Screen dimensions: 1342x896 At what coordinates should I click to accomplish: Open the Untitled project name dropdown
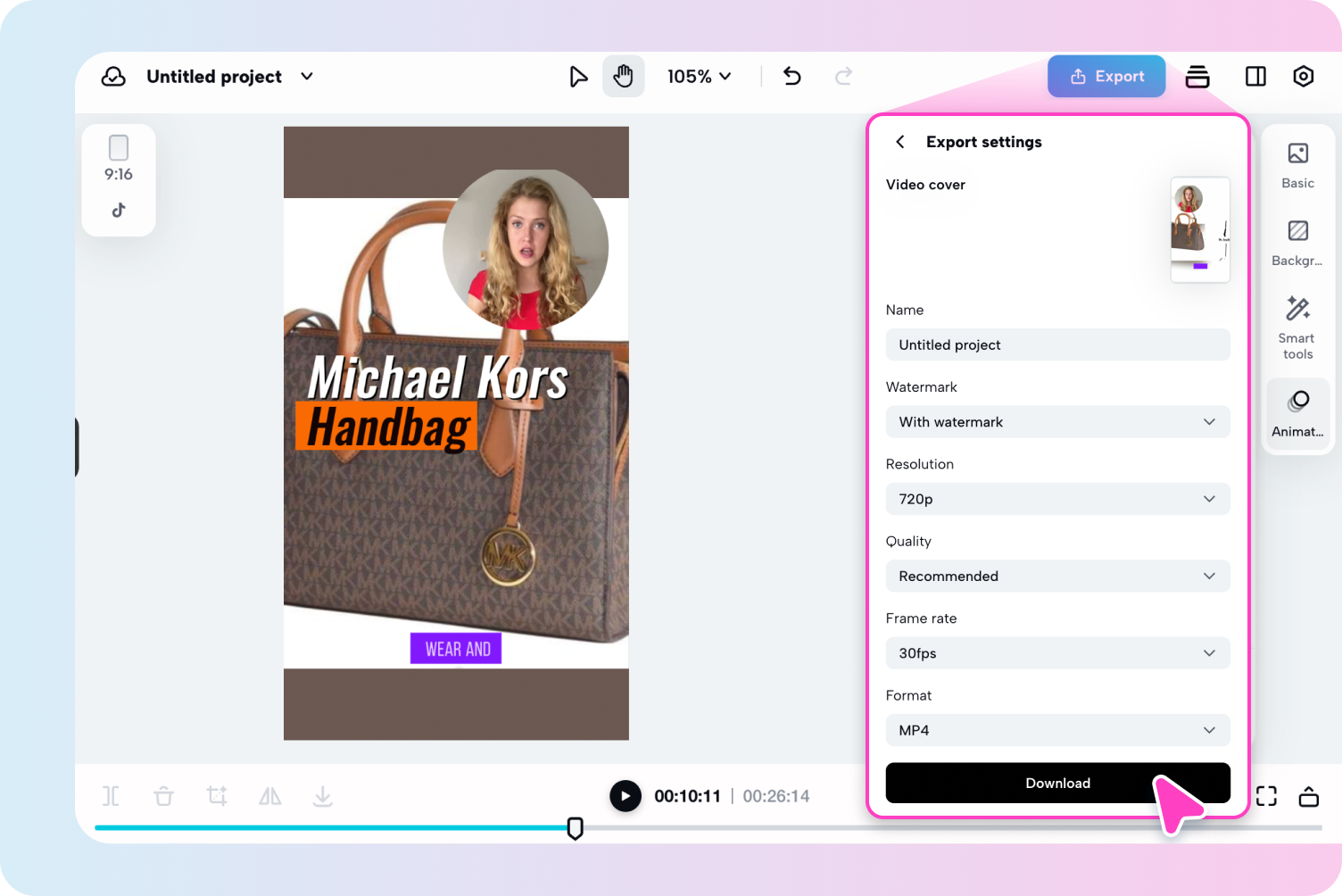click(307, 77)
